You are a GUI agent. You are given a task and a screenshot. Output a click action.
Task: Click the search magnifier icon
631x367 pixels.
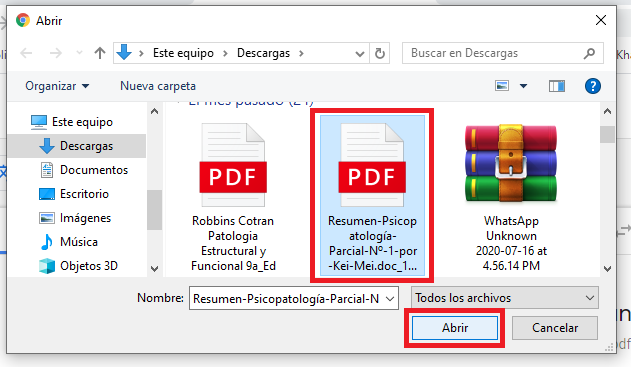[x=589, y=53]
